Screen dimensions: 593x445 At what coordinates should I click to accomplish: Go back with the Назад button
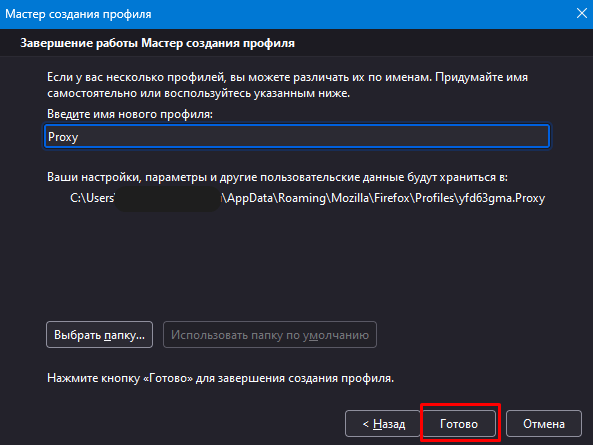383,423
